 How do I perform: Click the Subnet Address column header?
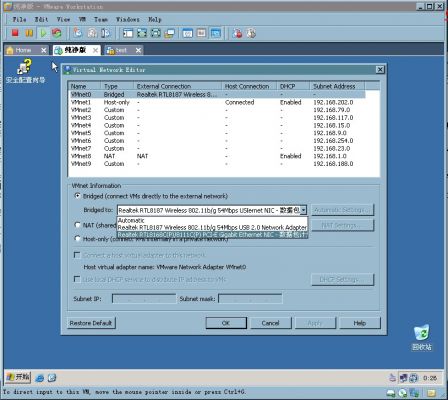[x=337, y=86]
